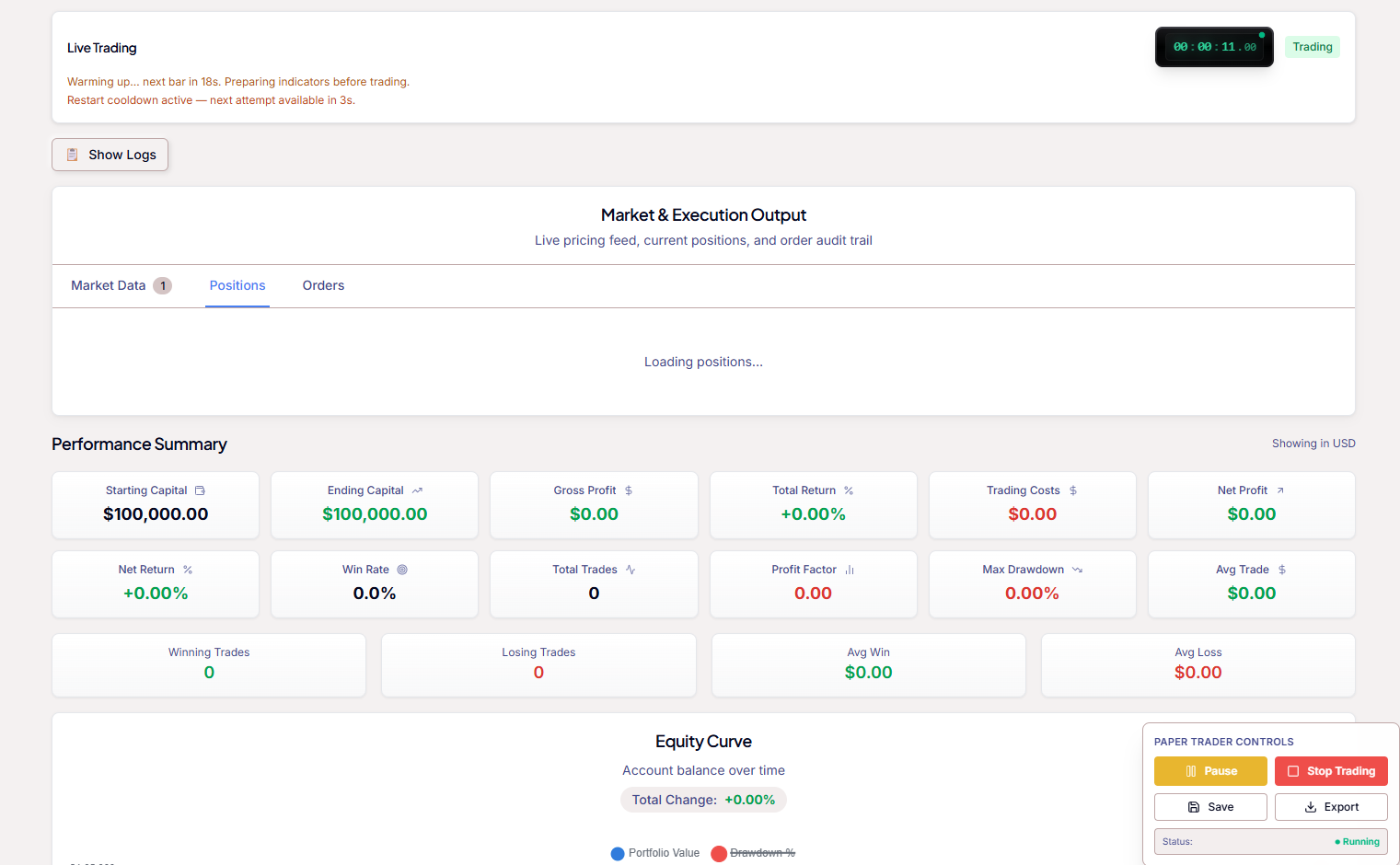This screenshot has width=1400, height=865.
Task: Save the paper trading session
Action: pos(1210,807)
